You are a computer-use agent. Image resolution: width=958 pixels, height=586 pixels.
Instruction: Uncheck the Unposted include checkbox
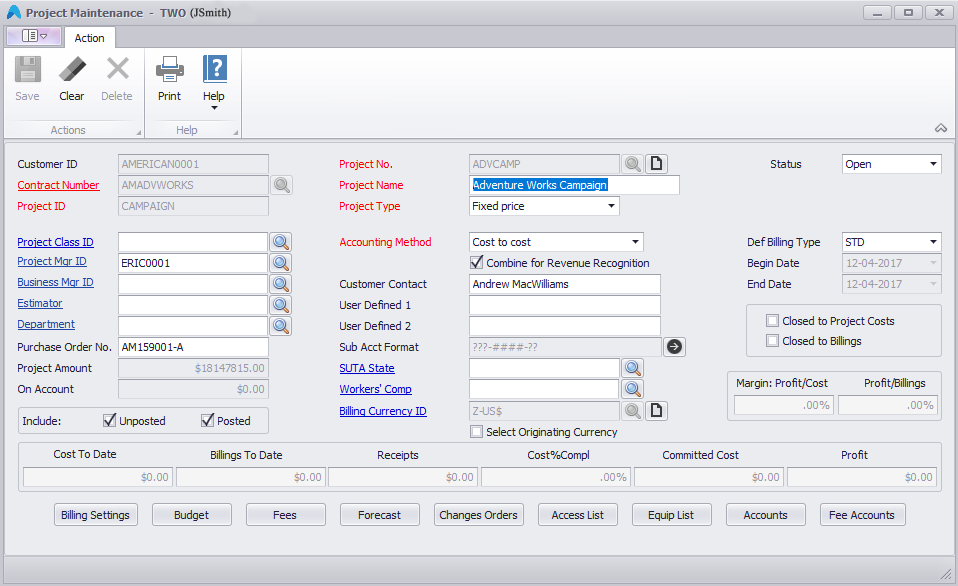tap(109, 420)
